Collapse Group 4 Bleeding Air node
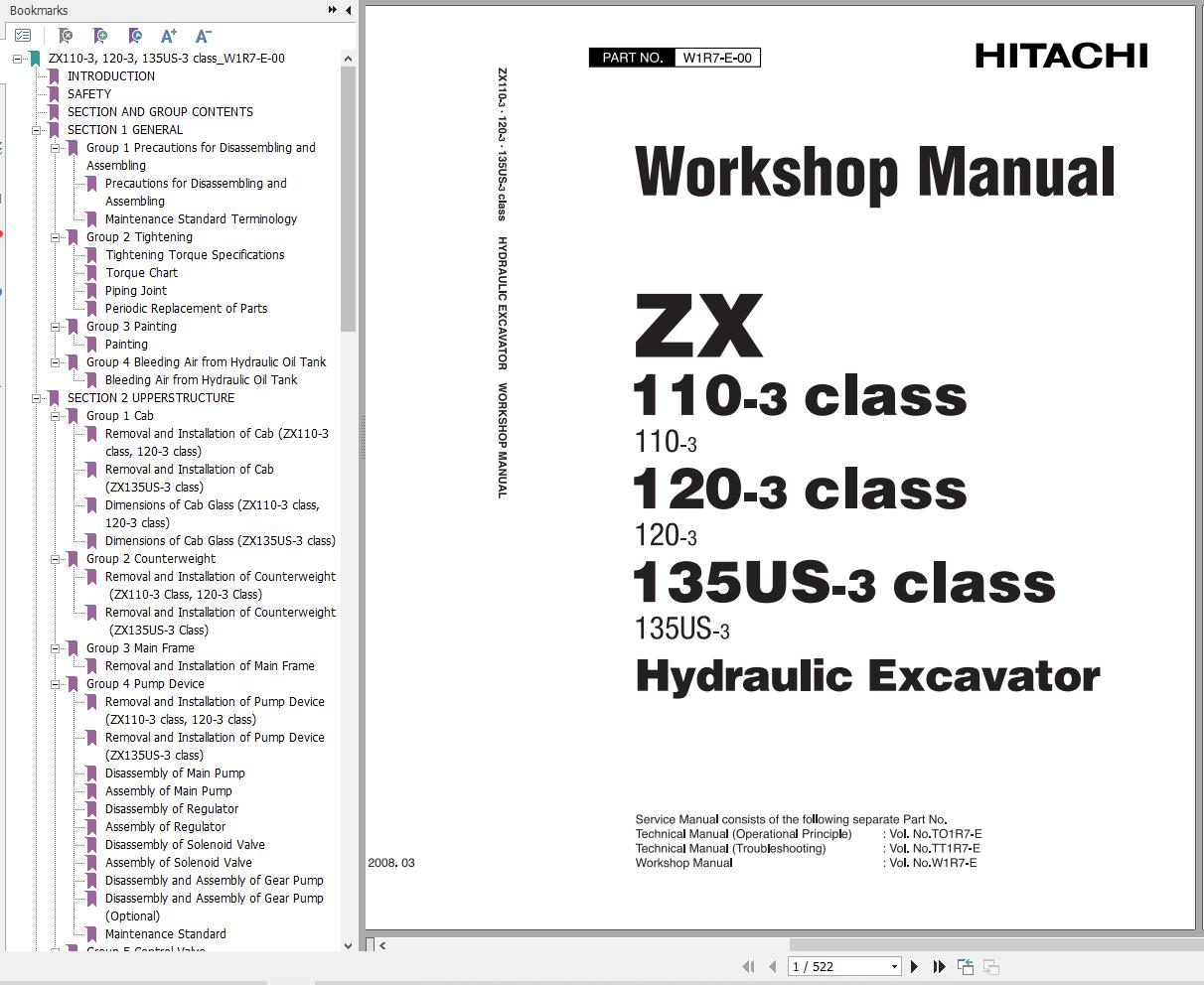This screenshot has width=1204, height=985. (x=56, y=362)
